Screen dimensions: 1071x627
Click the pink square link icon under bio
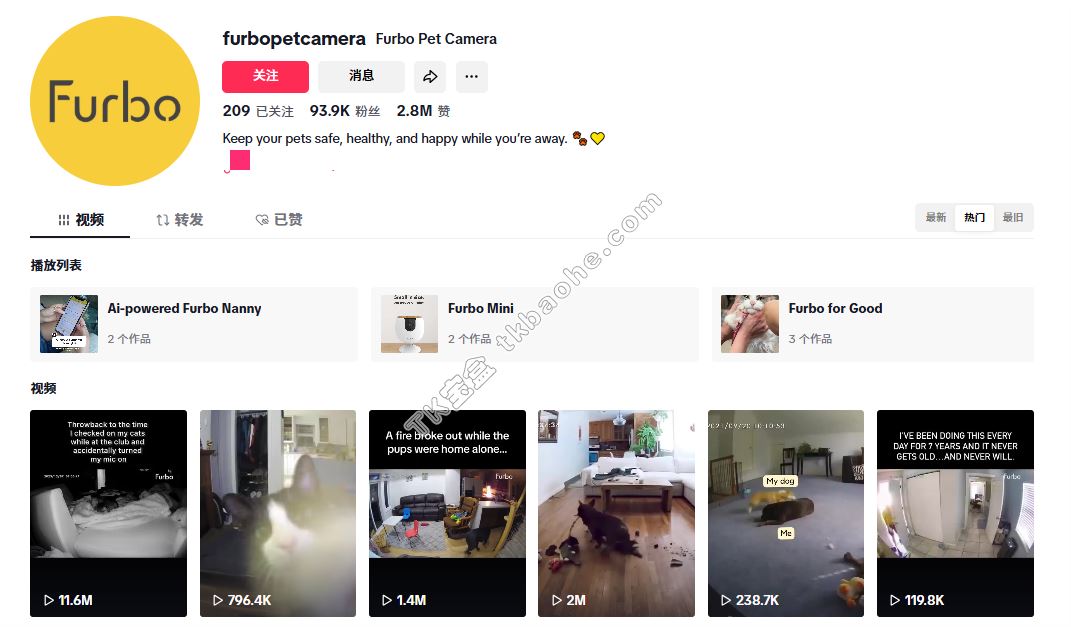(240, 160)
